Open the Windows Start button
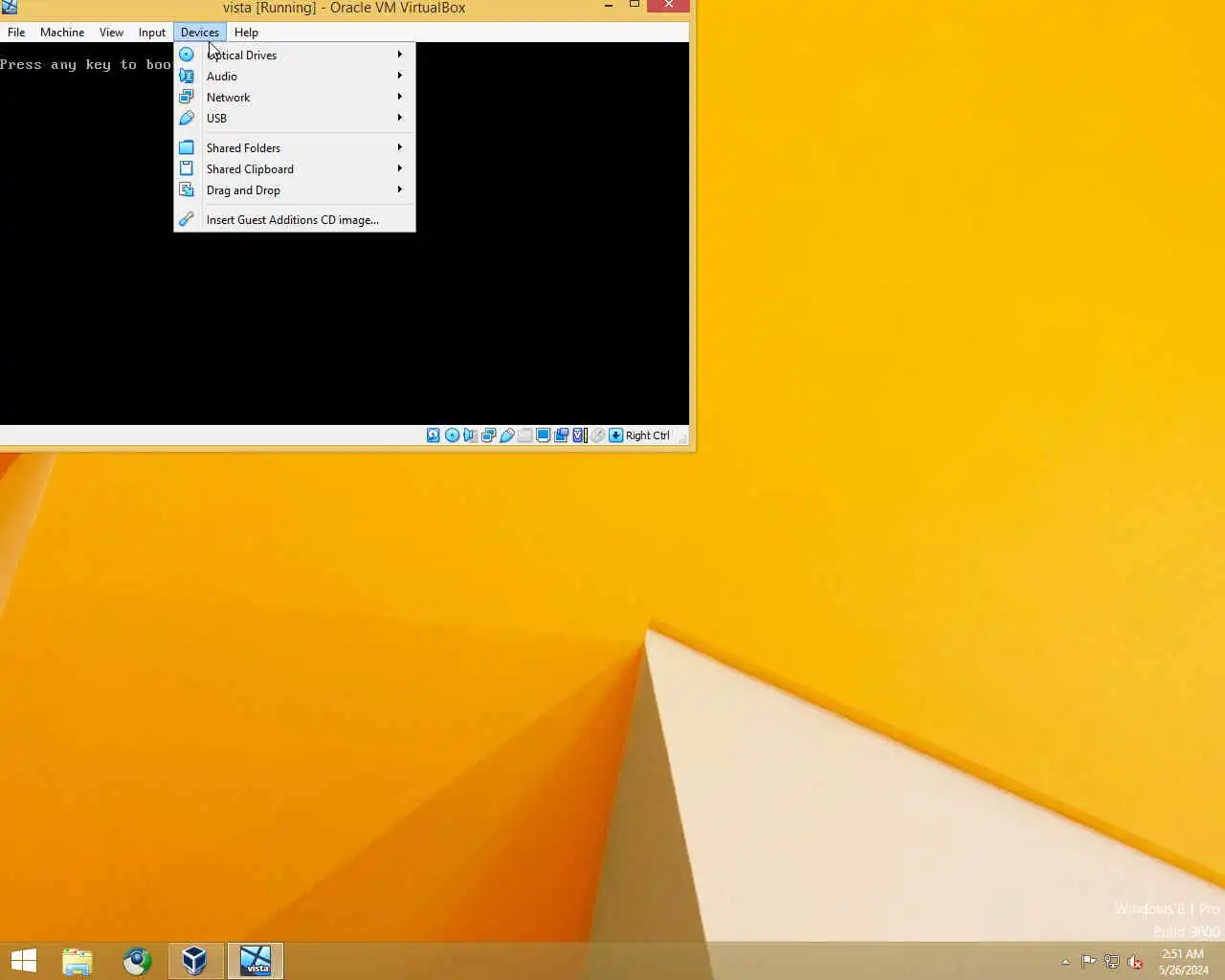This screenshot has height=980, width=1225. tap(23, 961)
